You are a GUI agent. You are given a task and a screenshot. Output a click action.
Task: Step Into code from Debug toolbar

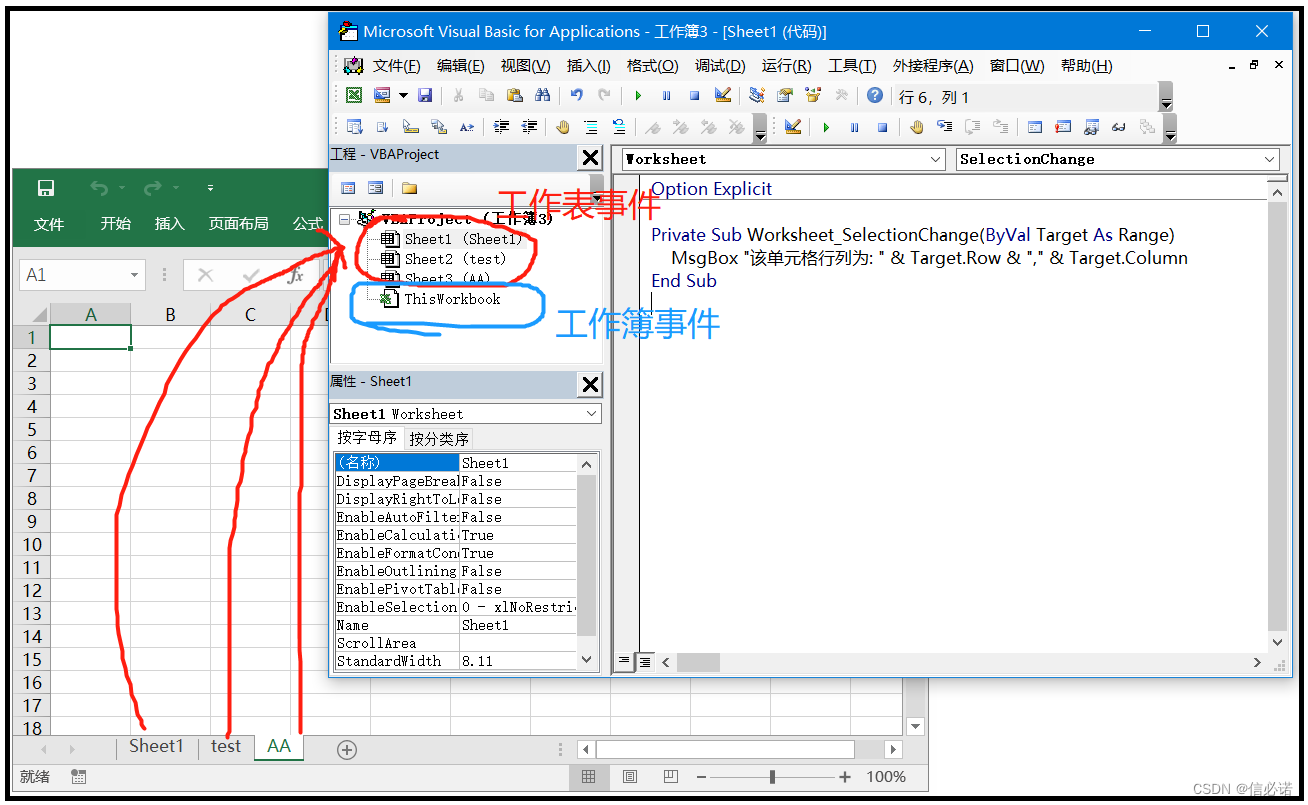944,127
